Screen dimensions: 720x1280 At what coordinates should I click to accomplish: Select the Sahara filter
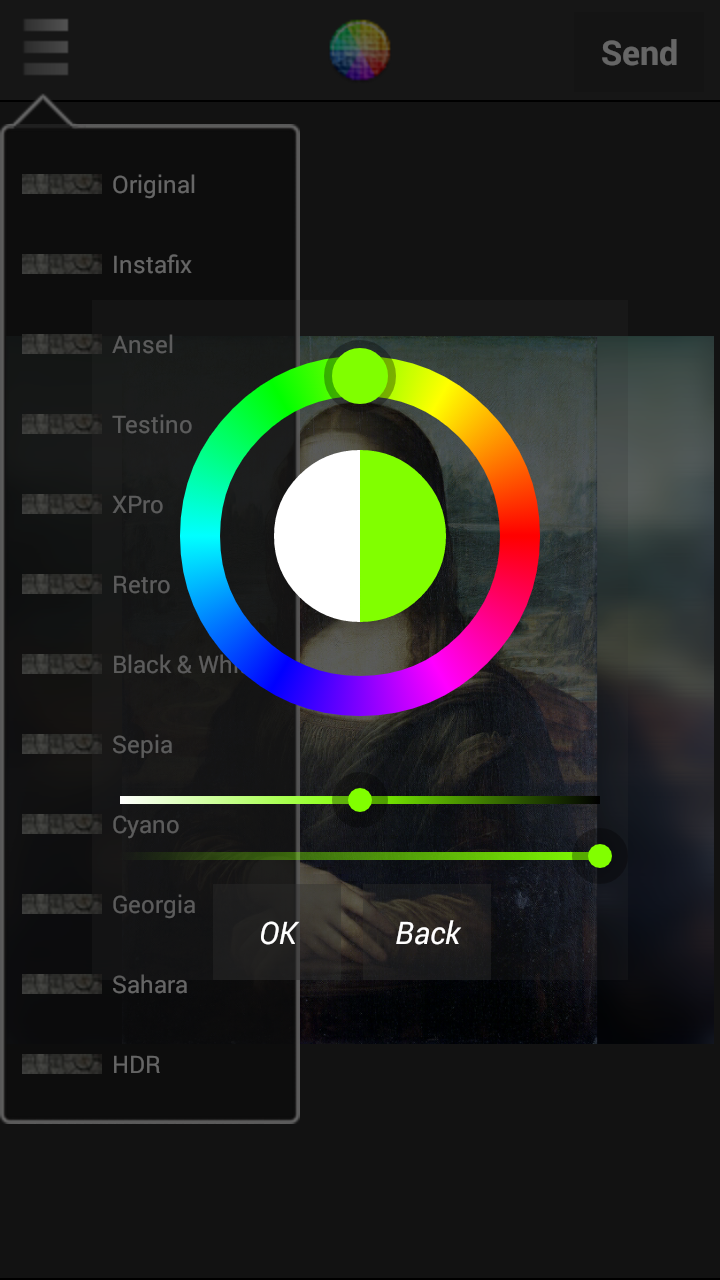[150, 984]
